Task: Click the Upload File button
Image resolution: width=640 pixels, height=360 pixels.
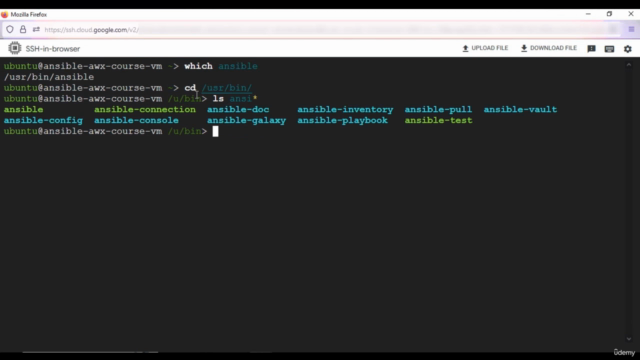Action: [485, 48]
